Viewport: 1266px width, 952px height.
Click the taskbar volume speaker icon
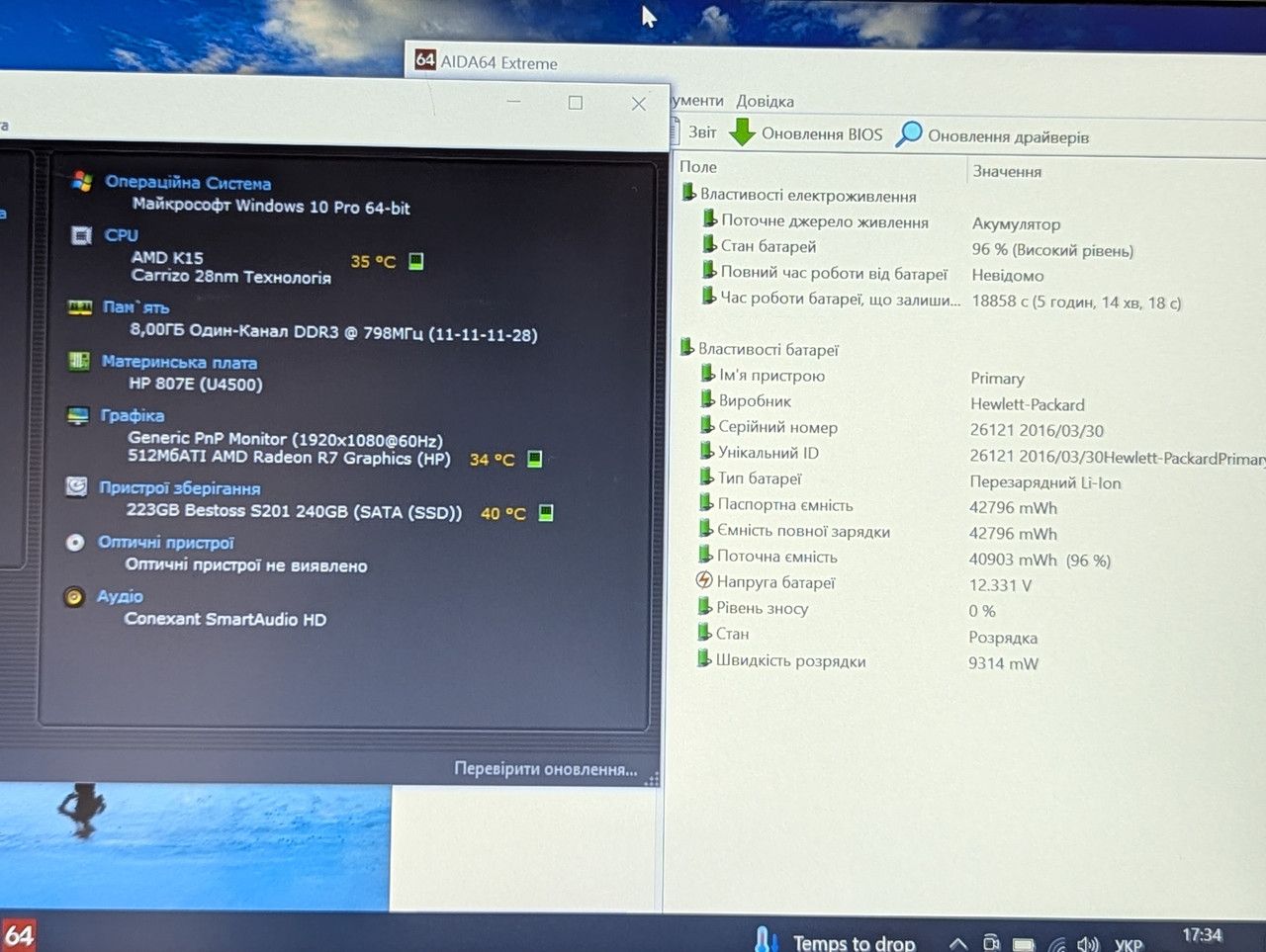(x=1088, y=944)
